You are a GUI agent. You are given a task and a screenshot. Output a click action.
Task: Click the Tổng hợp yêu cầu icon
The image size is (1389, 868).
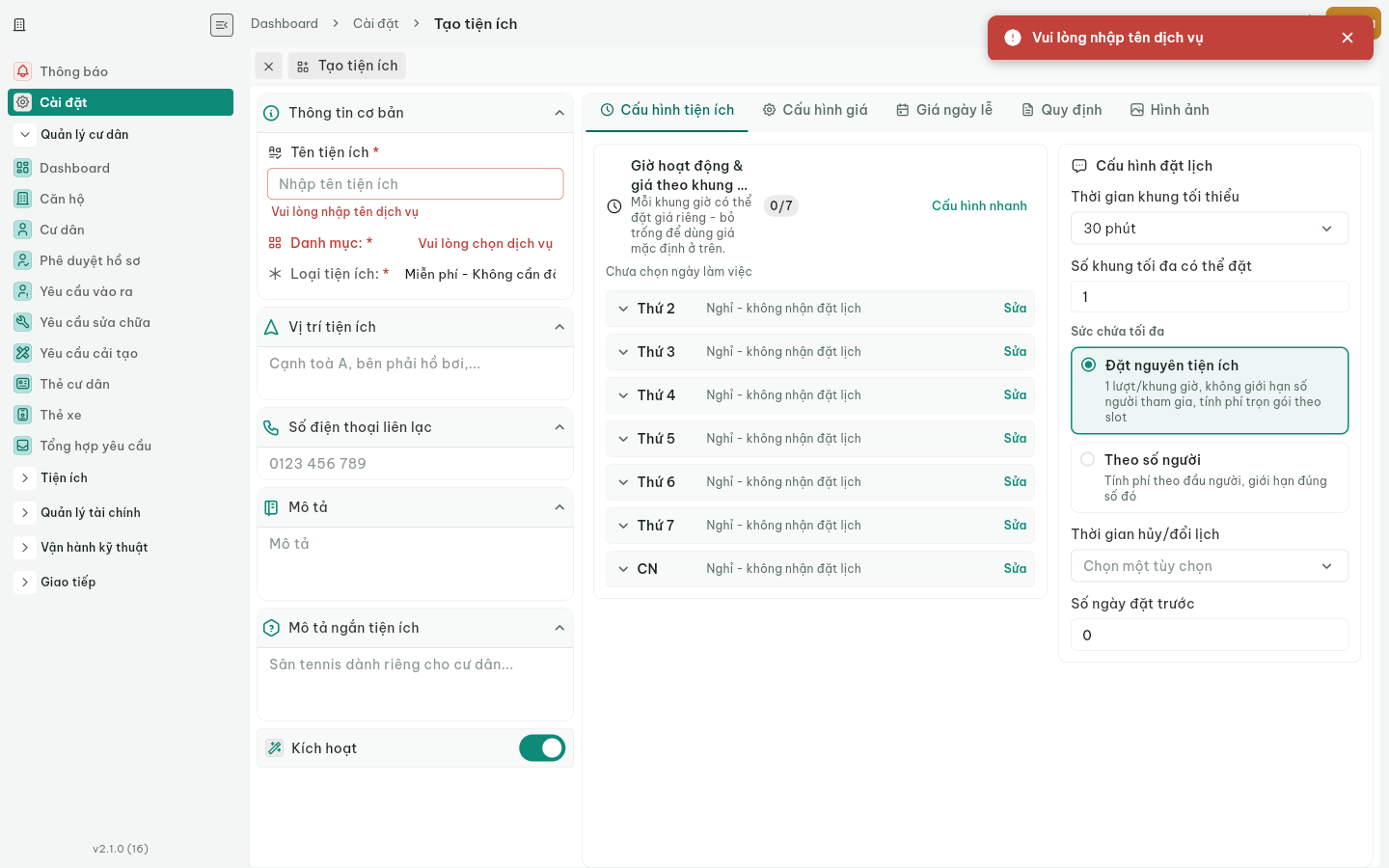23,446
